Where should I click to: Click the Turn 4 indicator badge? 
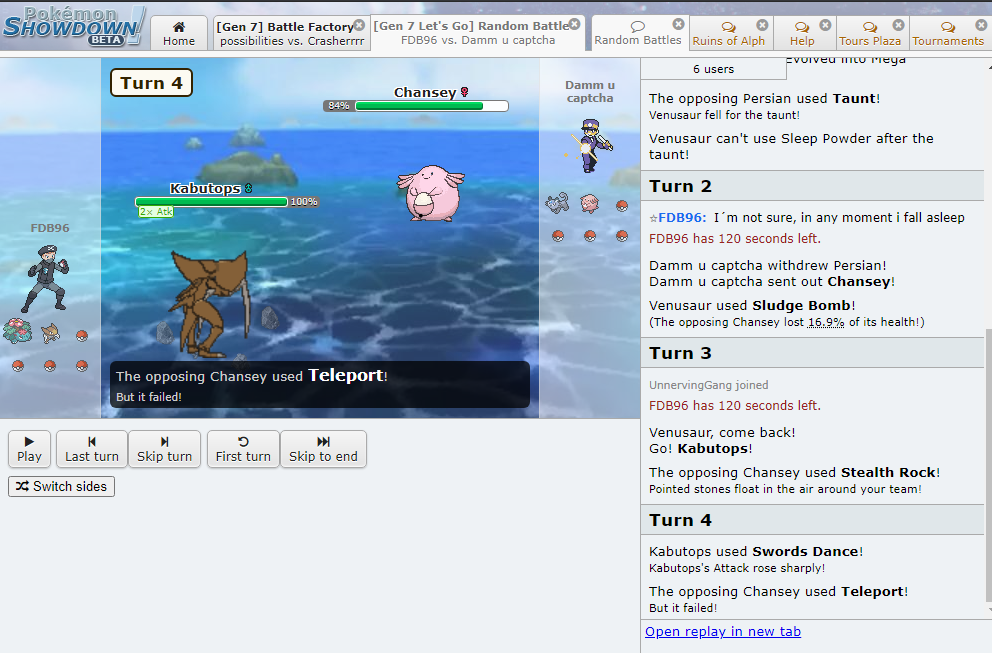(151, 83)
